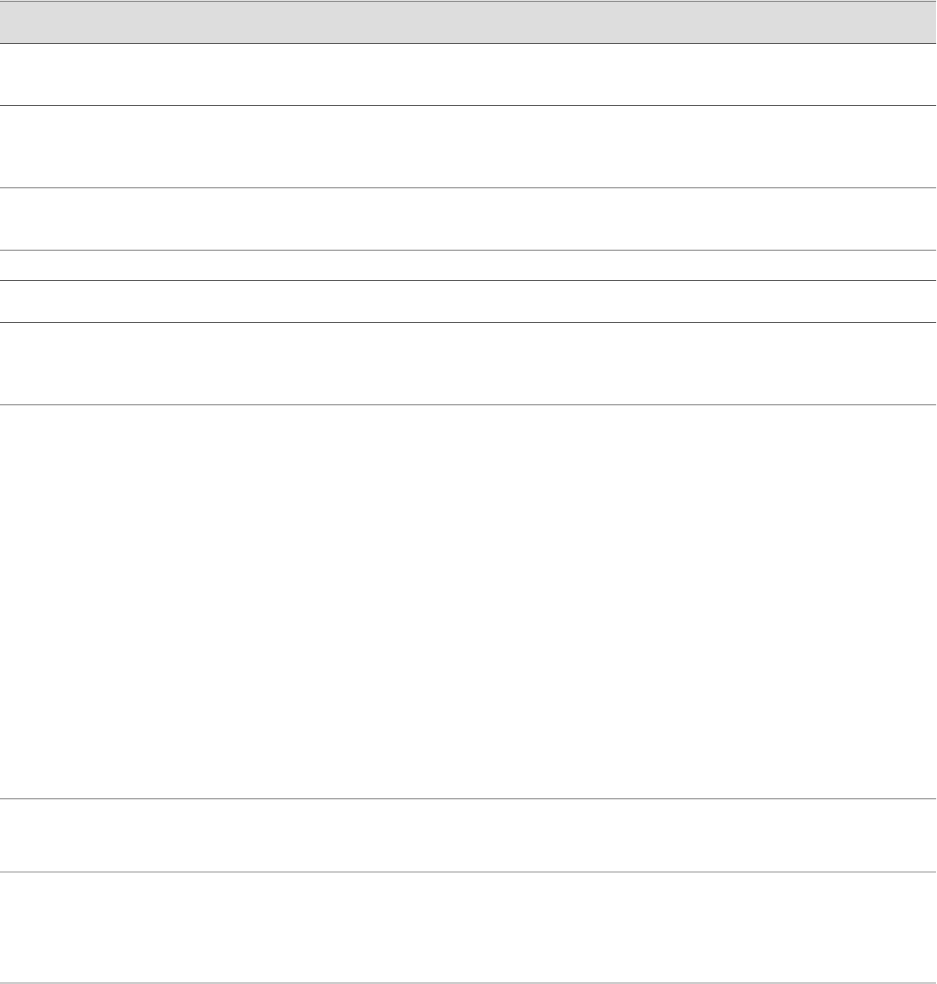Click the gray header bar at top
Viewport: 937px width, 984px height.
pos(468,23)
